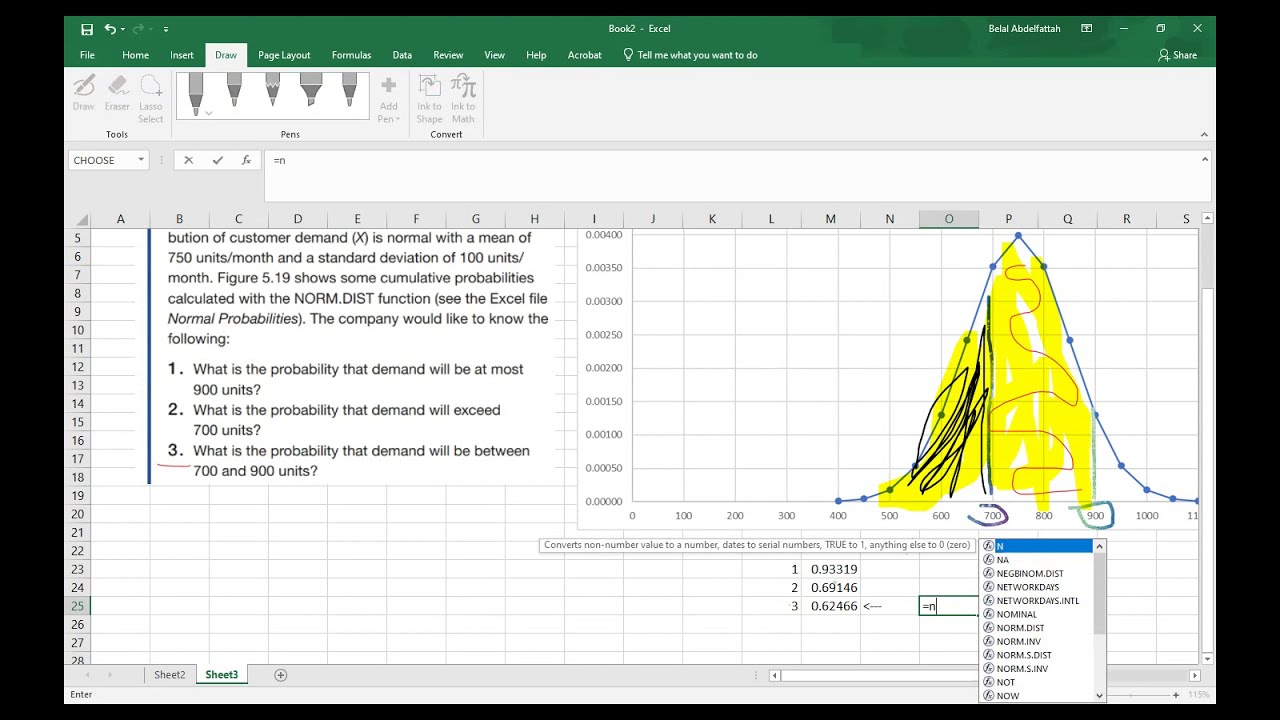Select NOT function from autocomplete list

1037,682
